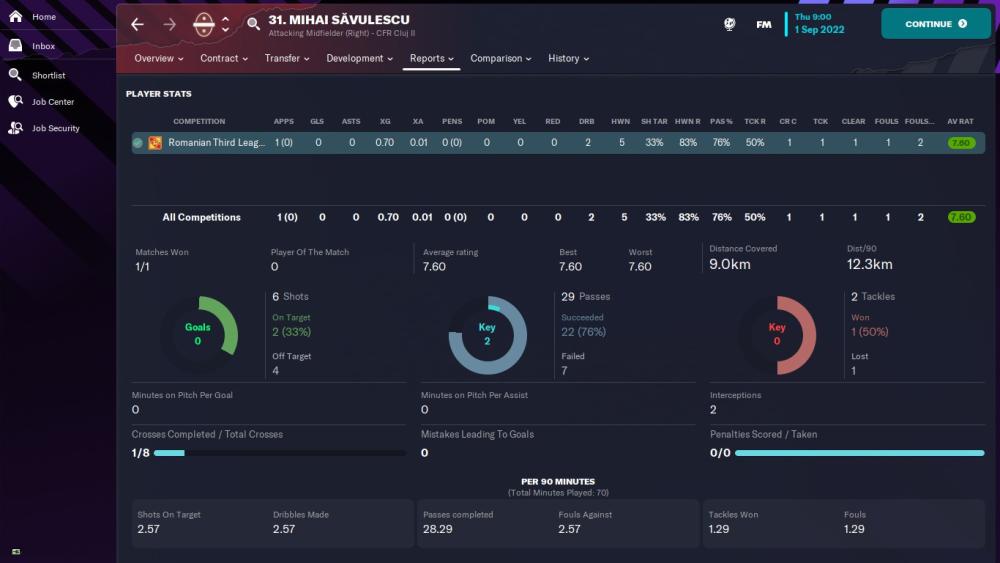Open the Job Security section
The width and height of the screenshot is (1000, 563).
(x=55, y=128)
